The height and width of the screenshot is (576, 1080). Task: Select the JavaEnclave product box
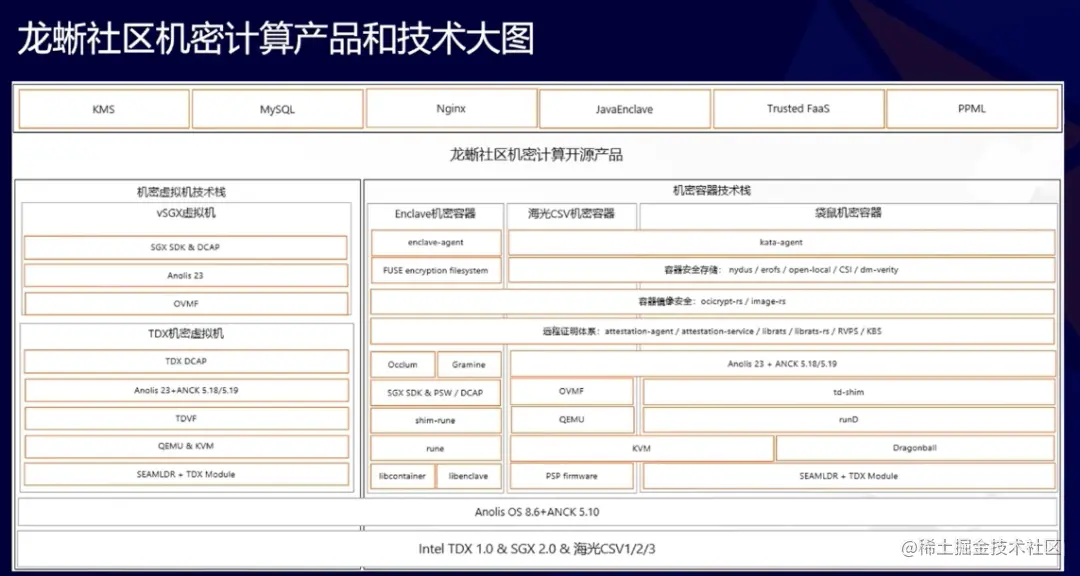[x=625, y=109]
